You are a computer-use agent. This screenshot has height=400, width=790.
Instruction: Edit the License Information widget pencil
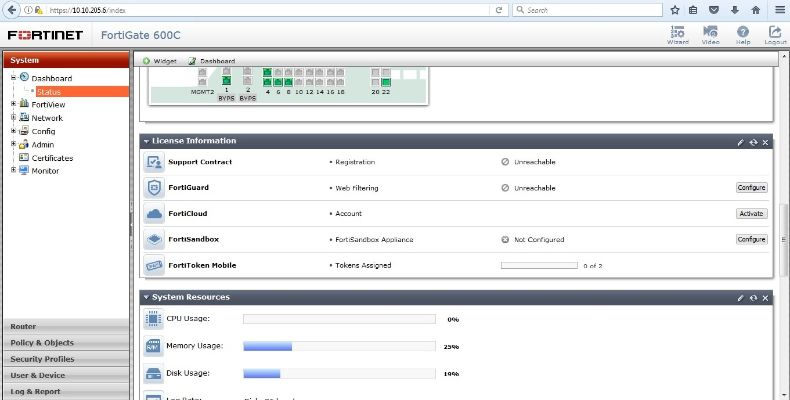tap(740, 142)
